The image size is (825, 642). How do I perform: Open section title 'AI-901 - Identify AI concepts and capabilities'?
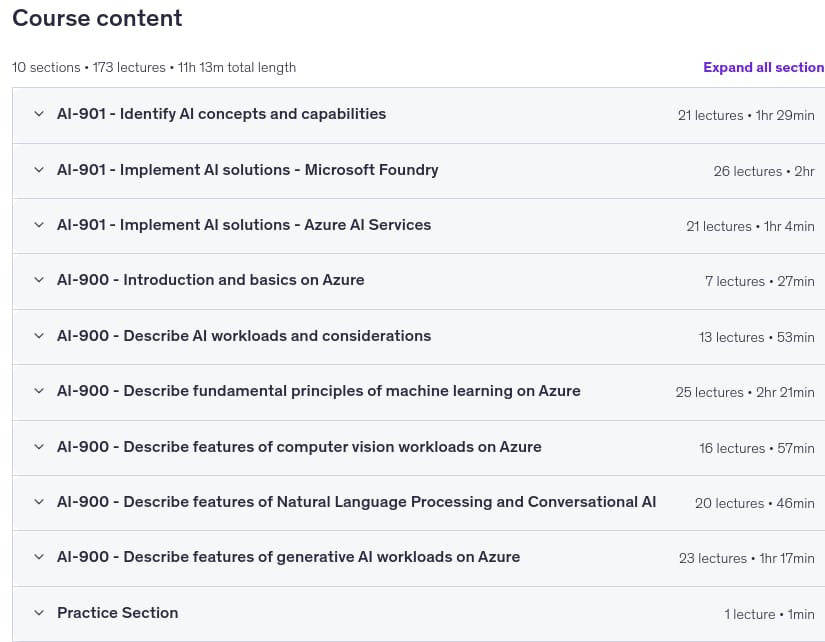point(222,114)
